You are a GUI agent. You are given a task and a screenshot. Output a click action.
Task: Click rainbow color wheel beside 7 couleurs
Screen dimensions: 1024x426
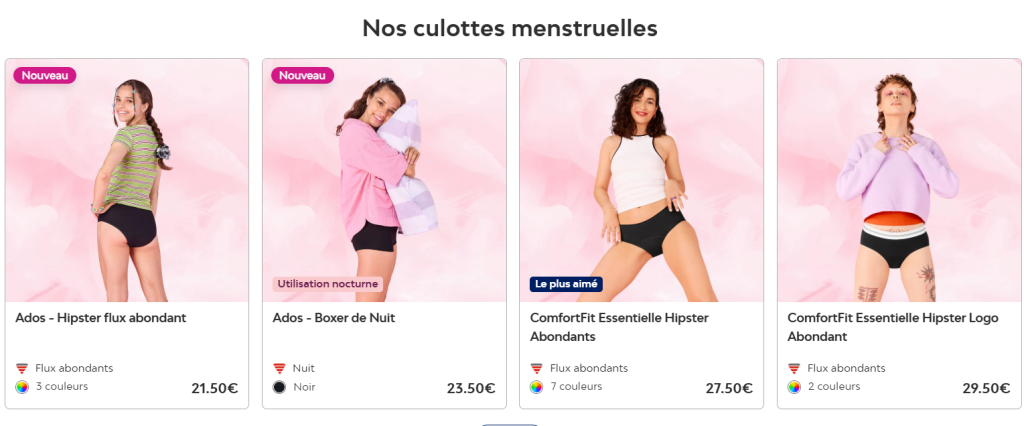click(537, 387)
